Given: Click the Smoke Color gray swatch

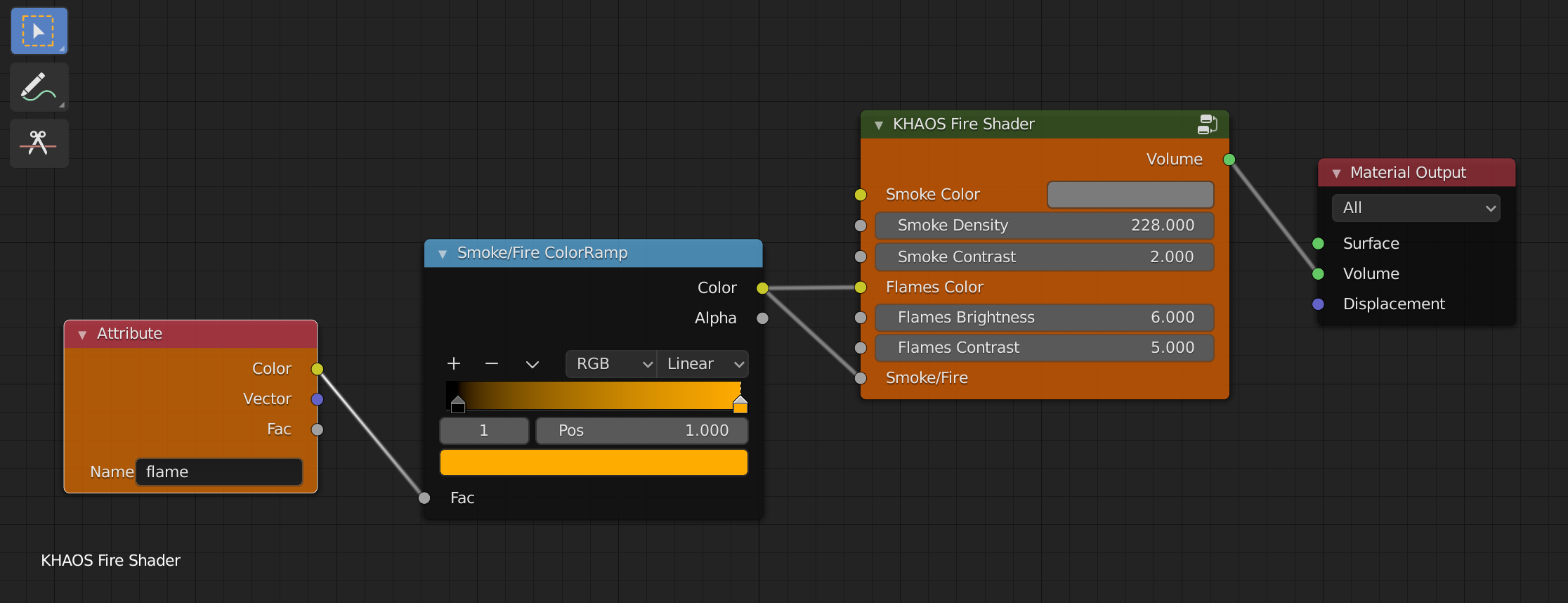Looking at the screenshot, I should 1130,195.
